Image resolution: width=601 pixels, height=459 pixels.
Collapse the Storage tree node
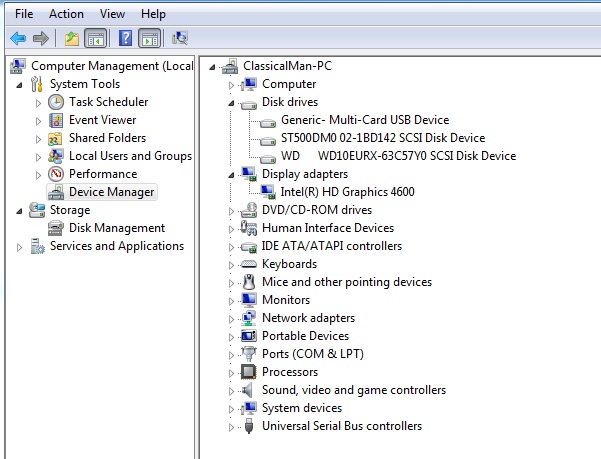(x=19, y=211)
